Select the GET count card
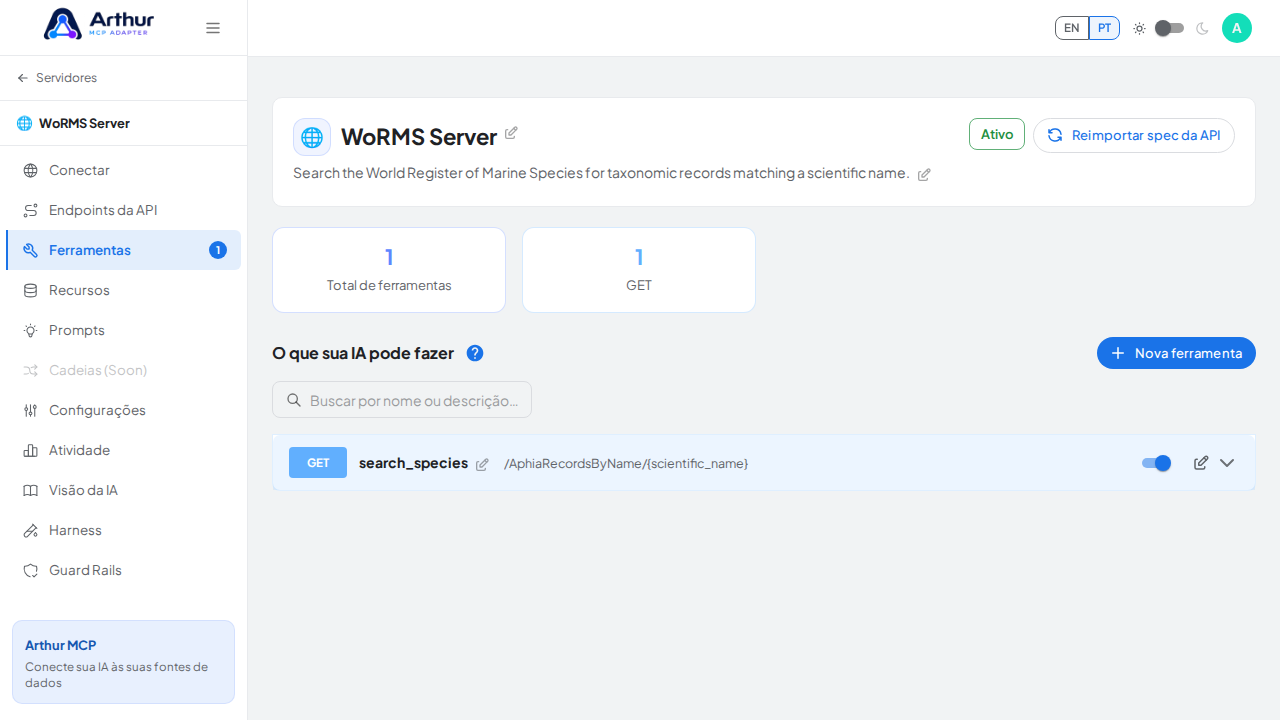The height and width of the screenshot is (720, 1280). pos(639,270)
